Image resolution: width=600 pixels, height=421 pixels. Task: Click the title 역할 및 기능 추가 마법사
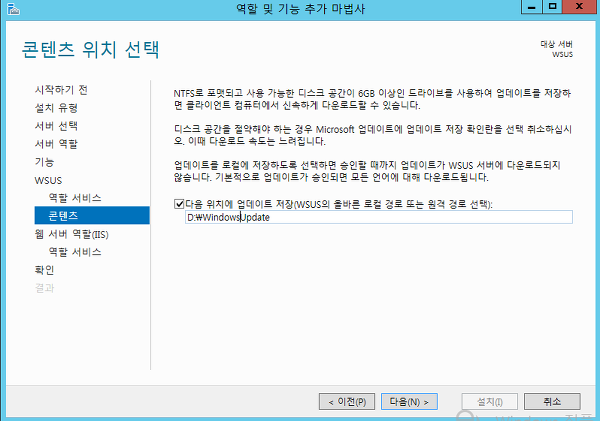tap(300, 8)
